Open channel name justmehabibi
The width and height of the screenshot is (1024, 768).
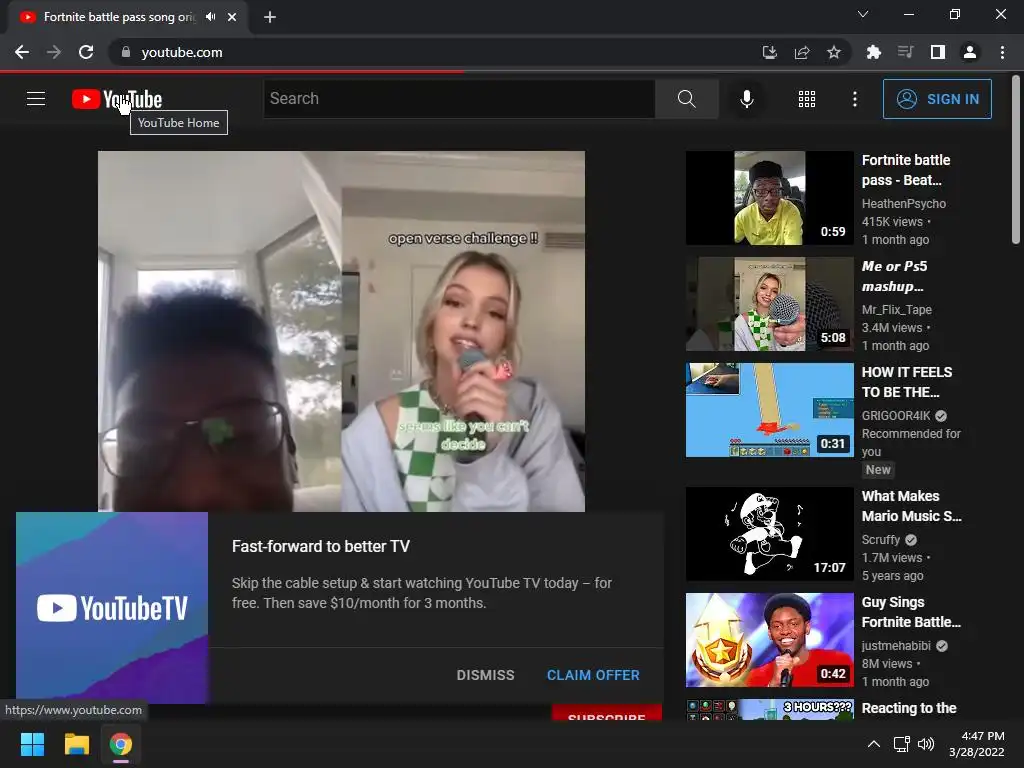click(x=896, y=646)
